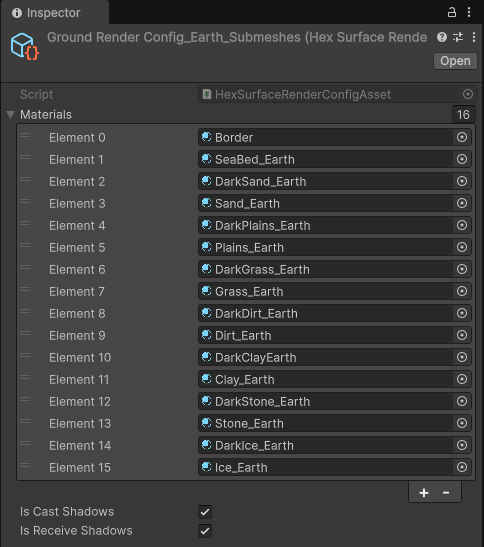Grab the reorder handle of Element 5
Screen dimensions: 484x547
pyautogui.click(x=25, y=245)
